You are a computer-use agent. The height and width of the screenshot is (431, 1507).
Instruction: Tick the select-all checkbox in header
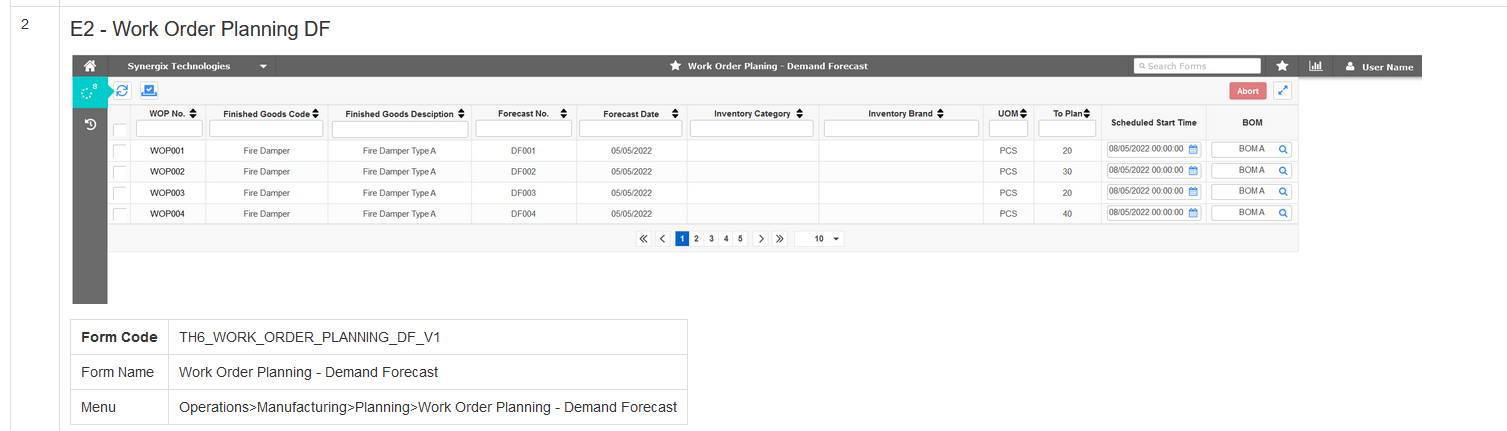120,130
